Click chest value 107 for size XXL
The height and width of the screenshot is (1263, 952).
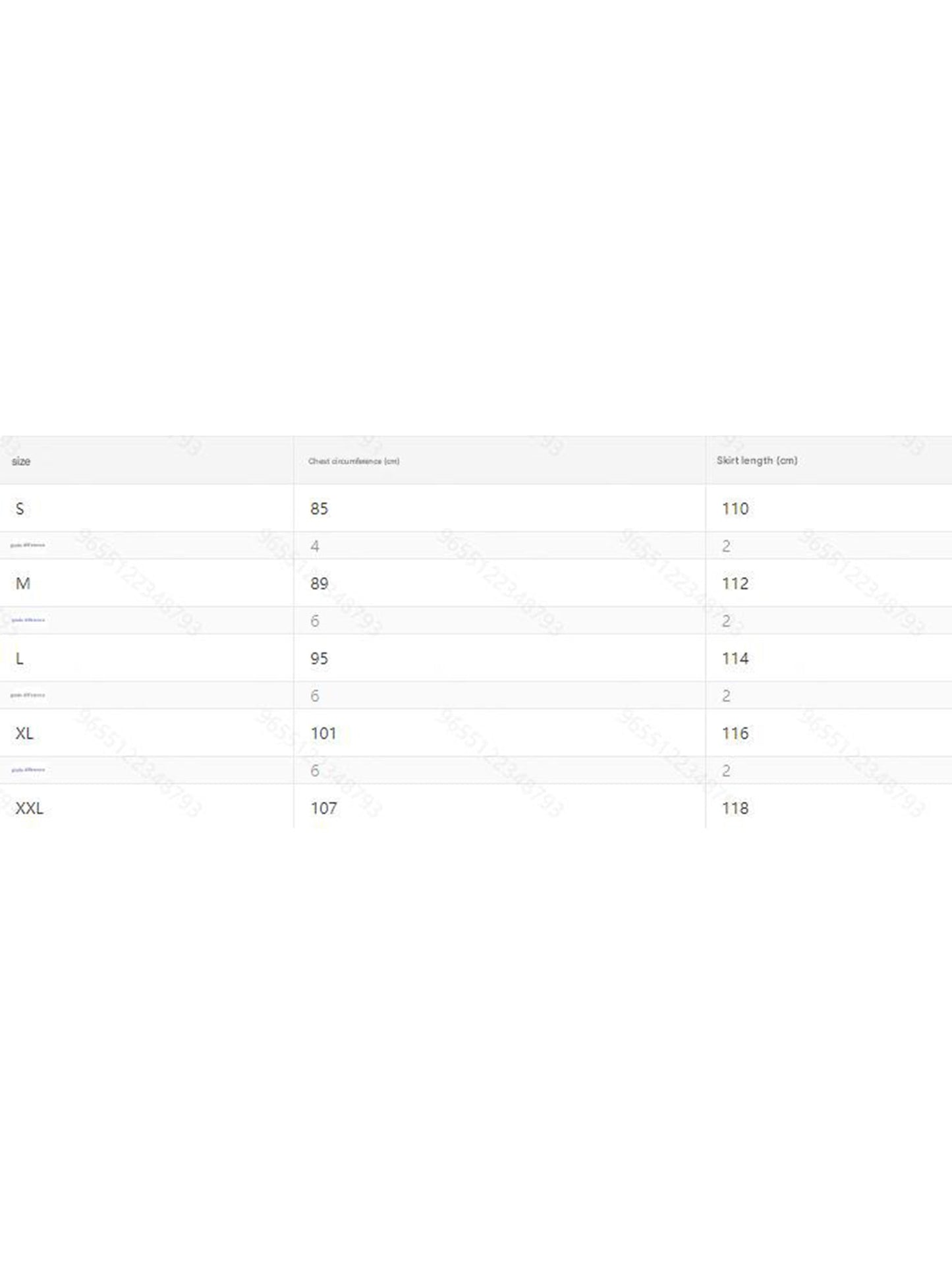323,808
